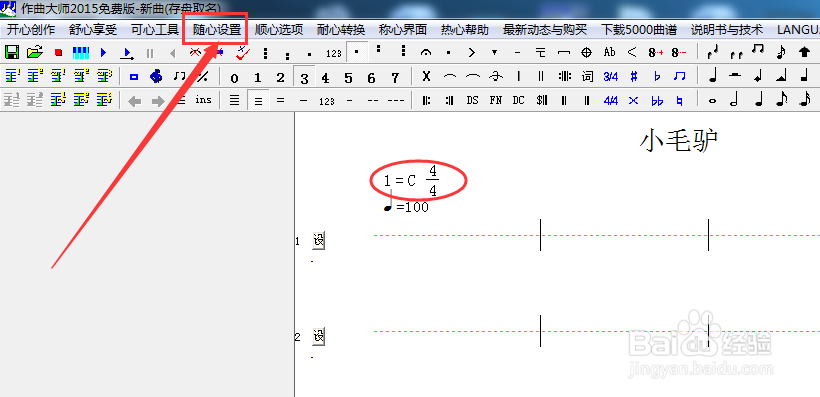820x397 pixels.
Task: Select numbered note 2
Action: tap(280, 77)
